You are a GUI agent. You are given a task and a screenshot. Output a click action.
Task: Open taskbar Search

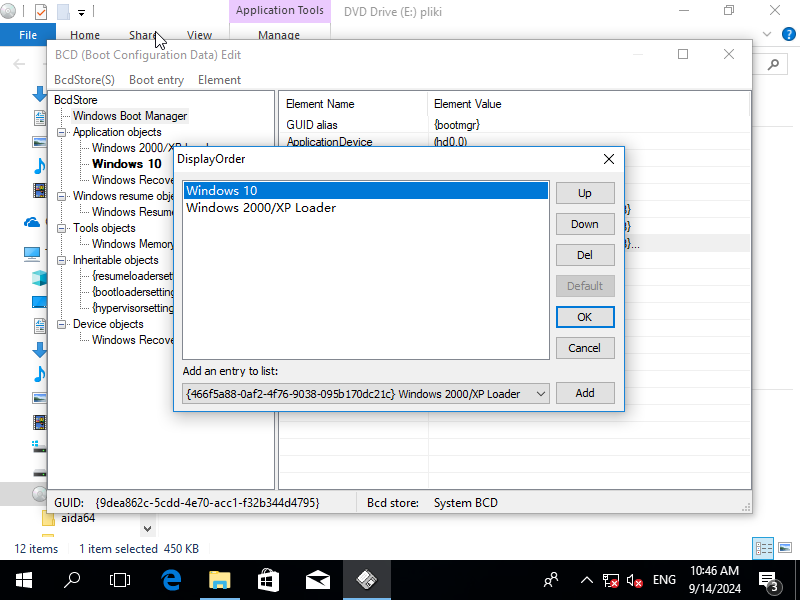point(72,580)
